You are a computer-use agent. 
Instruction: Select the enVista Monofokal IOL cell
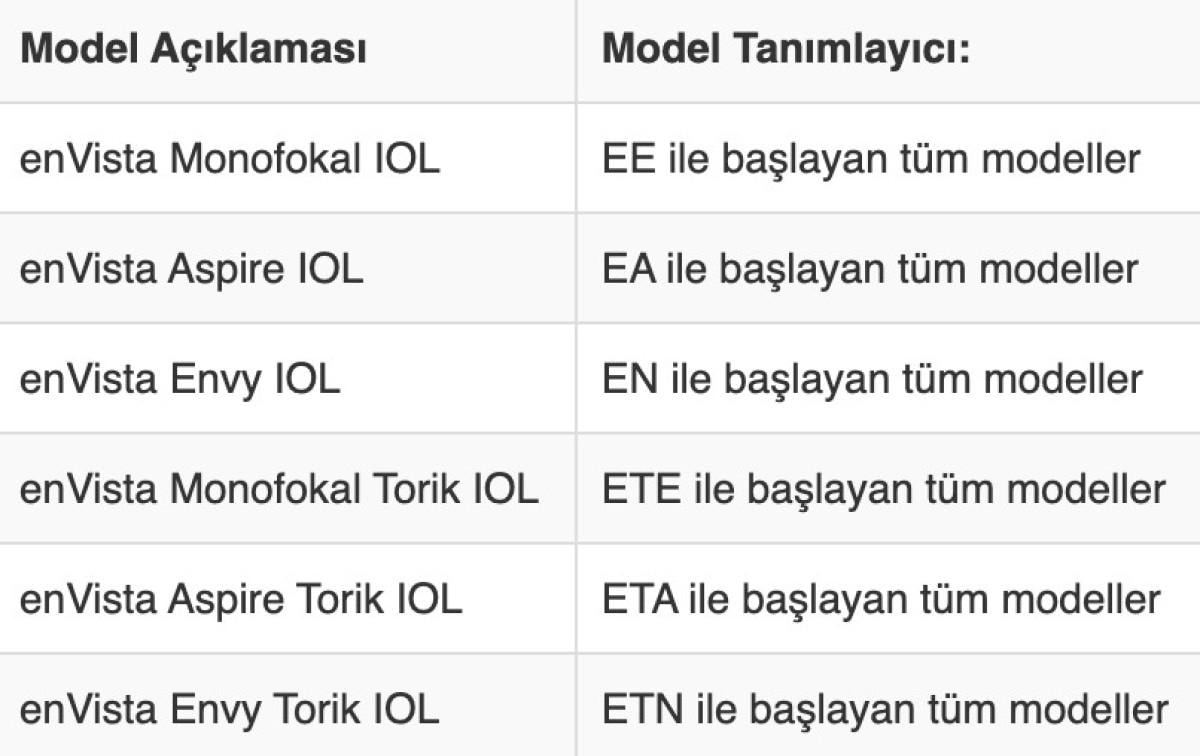230,159
